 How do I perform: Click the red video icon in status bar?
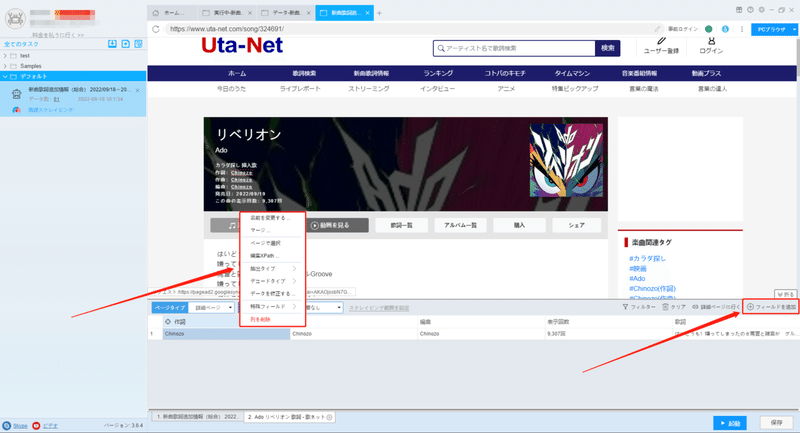point(36,425)
